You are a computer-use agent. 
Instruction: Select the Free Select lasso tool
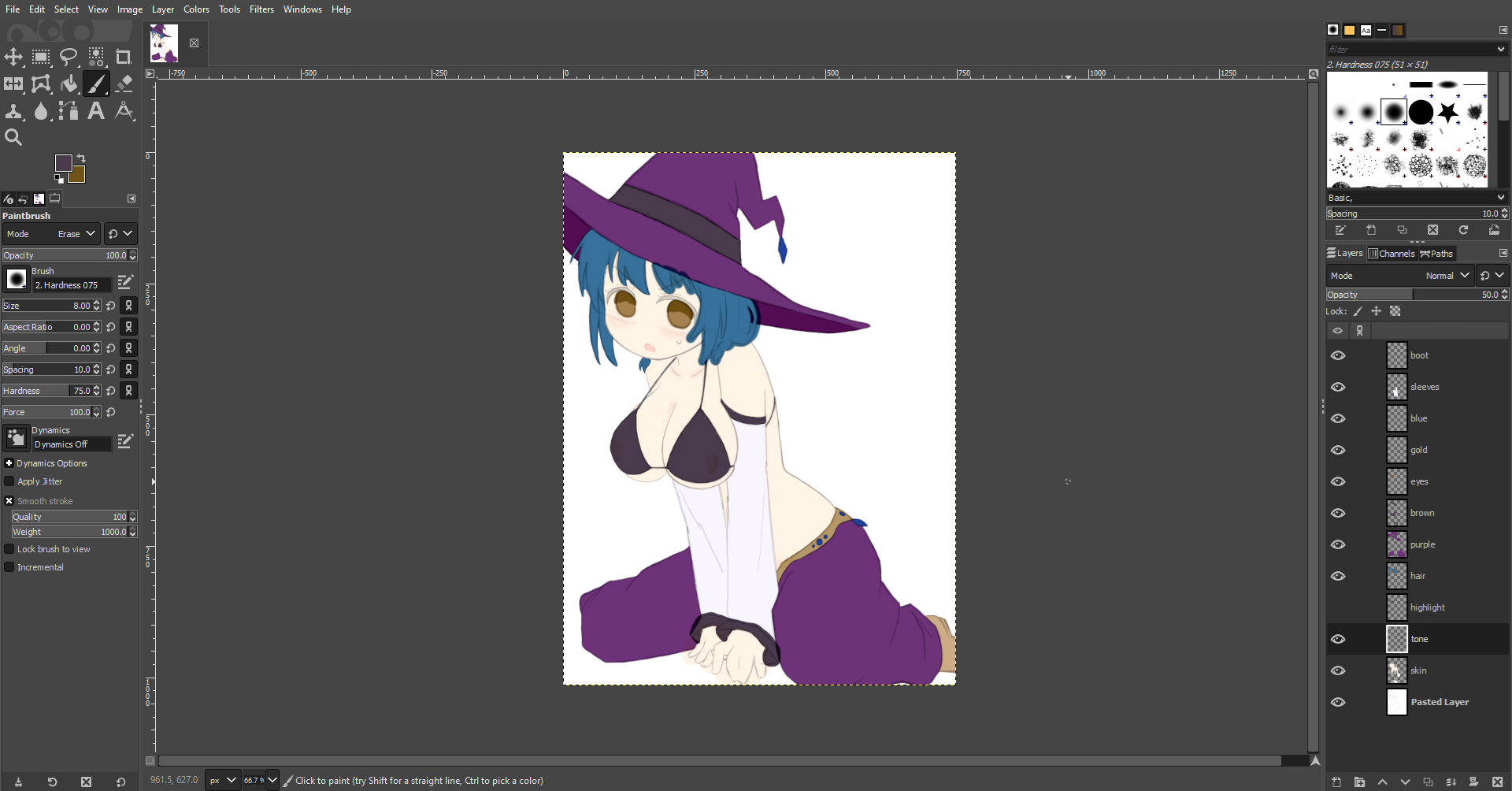coord(69,57)
